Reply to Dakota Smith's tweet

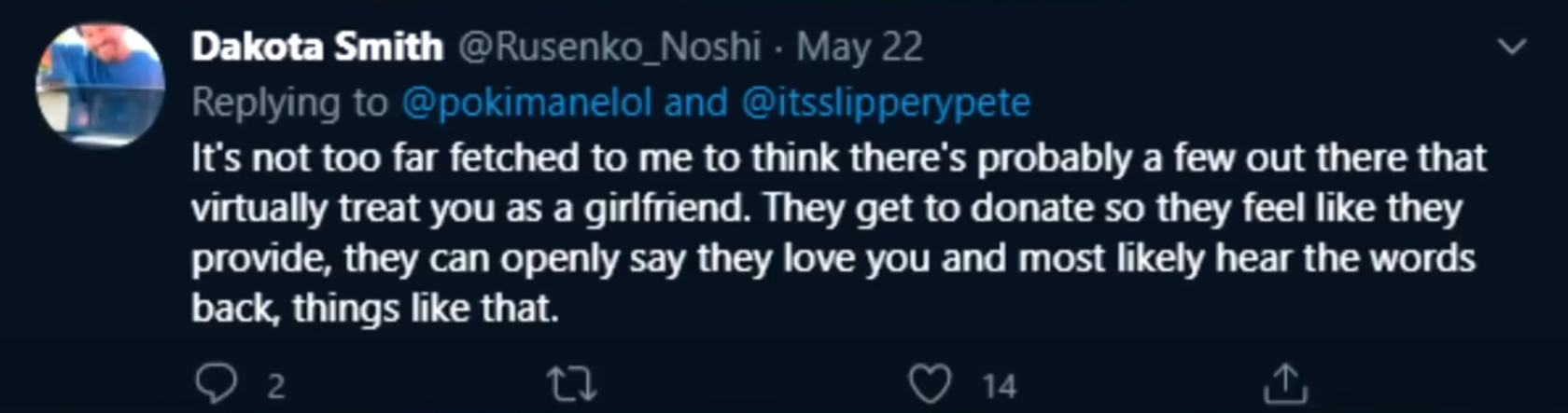[x=217, y=383]
